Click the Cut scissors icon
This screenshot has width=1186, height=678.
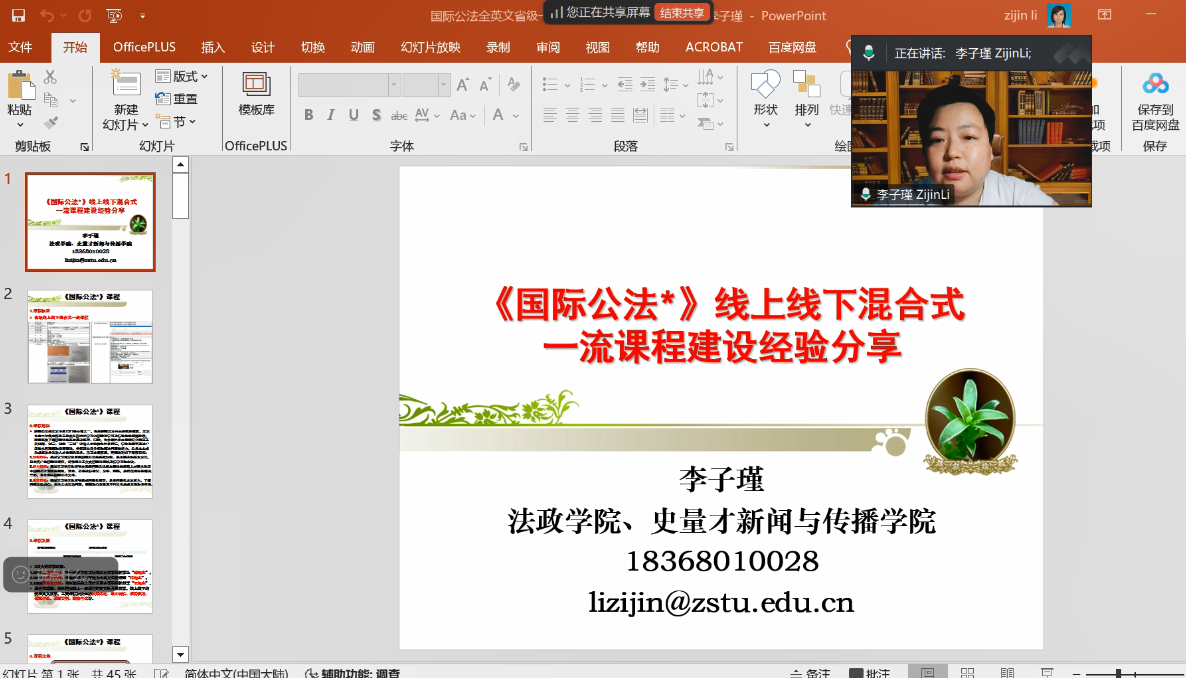[x=50, y=77]
